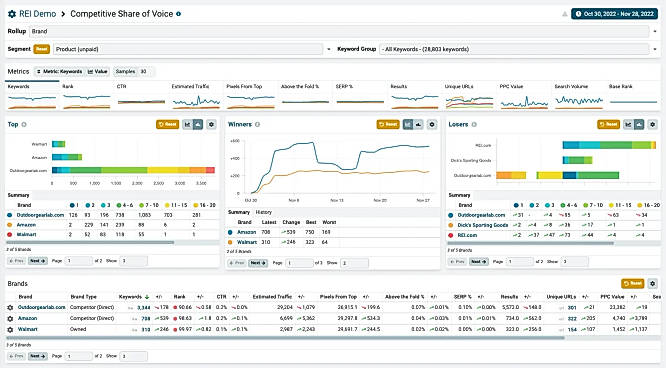Switch Losers panel to bar chart view
666x368 pixels.
point(639,125)
